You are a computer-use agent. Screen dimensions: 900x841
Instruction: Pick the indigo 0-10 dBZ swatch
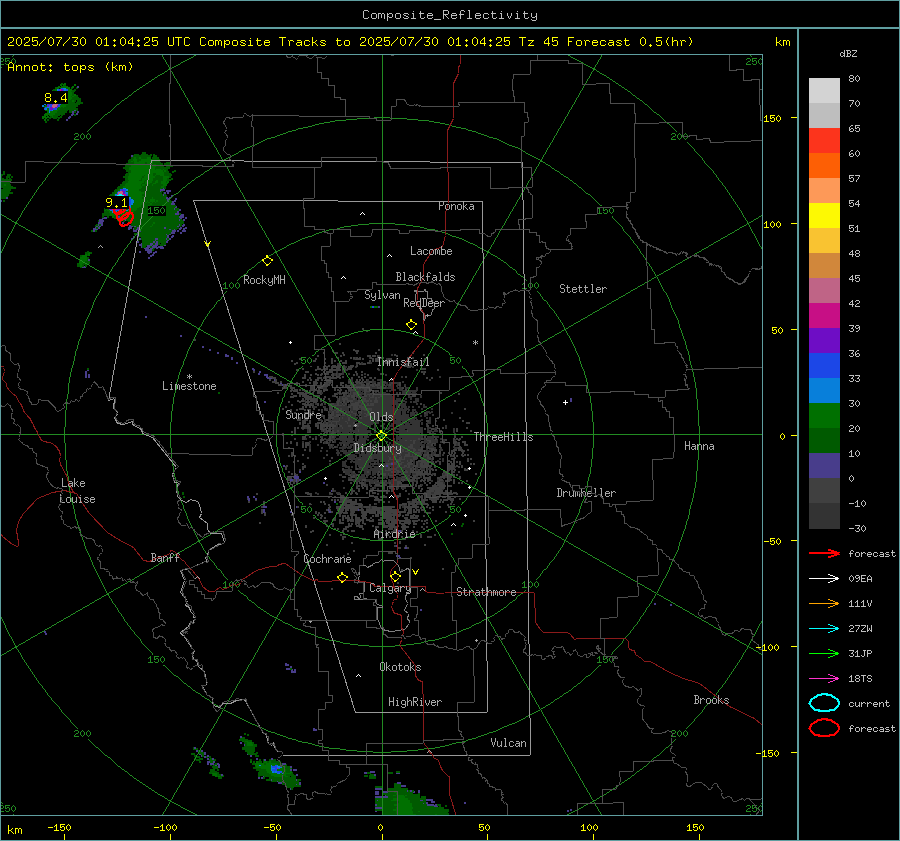coord(824,466)
